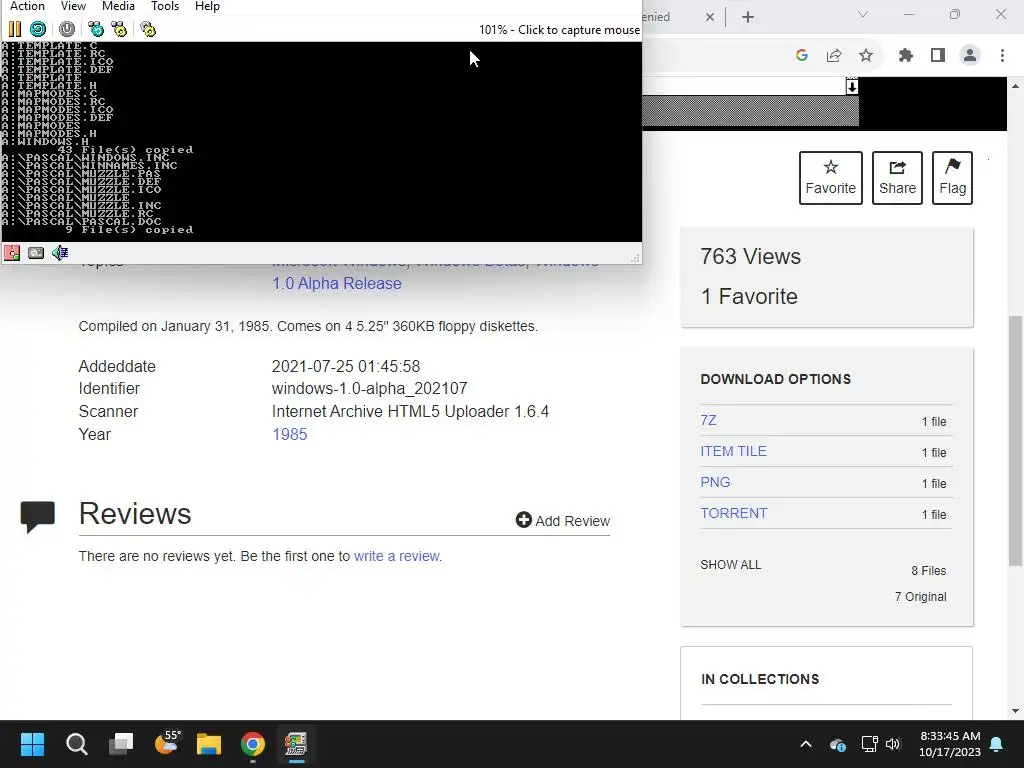Open Chrome extensions puzzle icon
Viewport: 1024px width, 768px height.
906,56
